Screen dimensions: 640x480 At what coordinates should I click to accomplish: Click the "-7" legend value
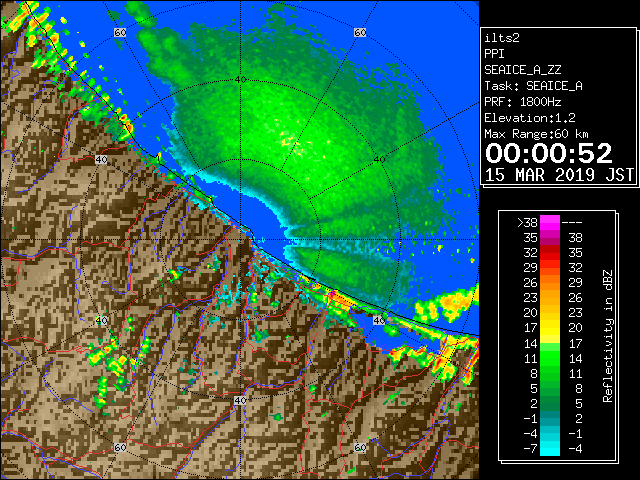click(x=530, y=449)
